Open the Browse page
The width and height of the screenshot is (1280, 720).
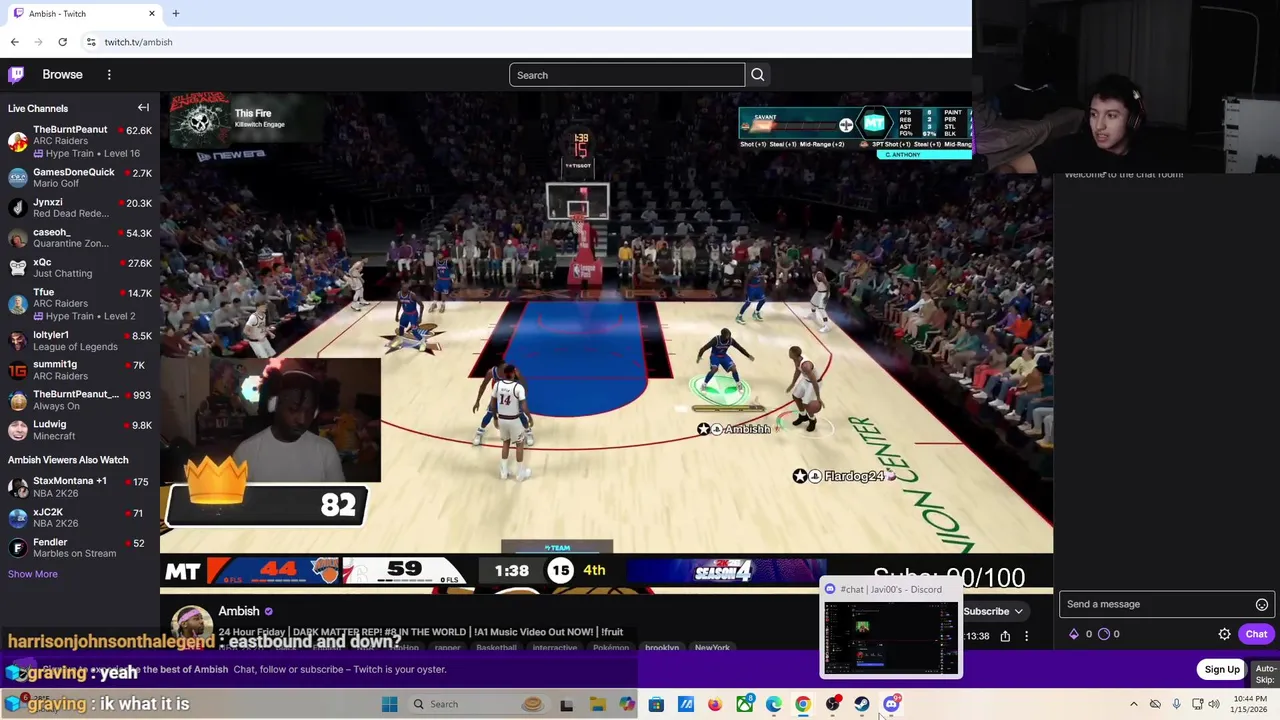click(x=62, y=74)
